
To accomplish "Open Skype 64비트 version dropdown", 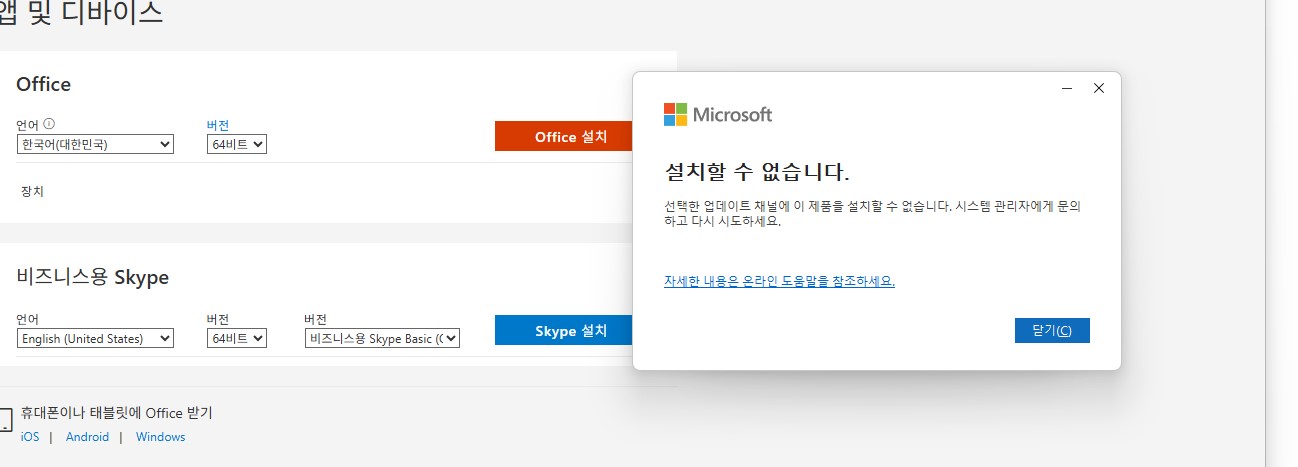I will (237, 339).
